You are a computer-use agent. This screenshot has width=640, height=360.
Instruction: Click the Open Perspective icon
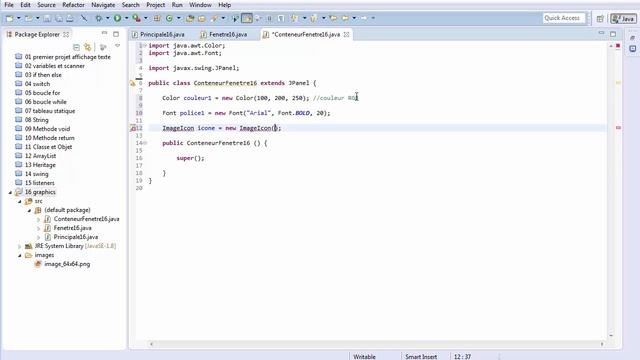(600, 18)
